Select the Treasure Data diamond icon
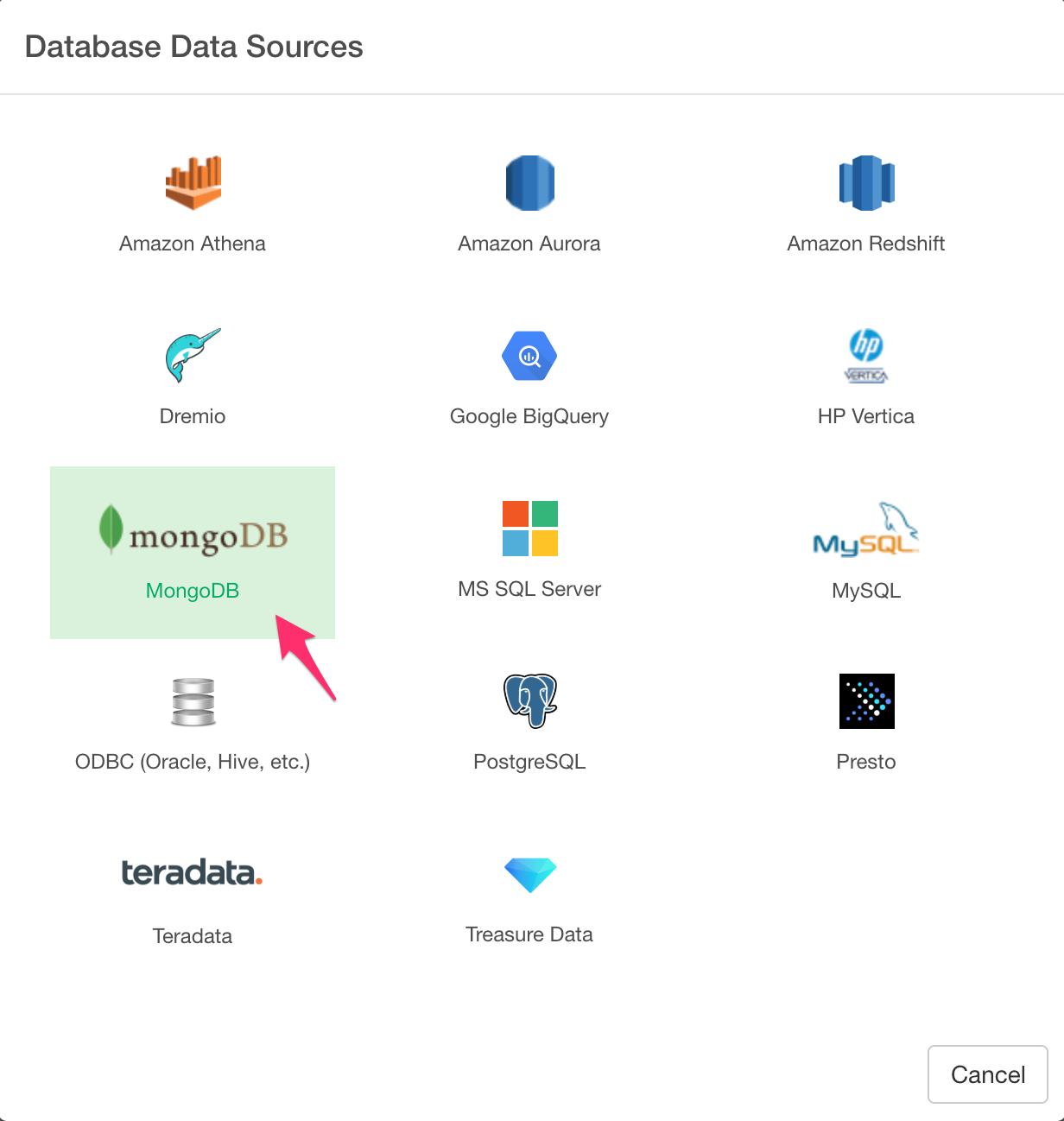Viewport: 1064px width, 1121px height. [529, 875]
